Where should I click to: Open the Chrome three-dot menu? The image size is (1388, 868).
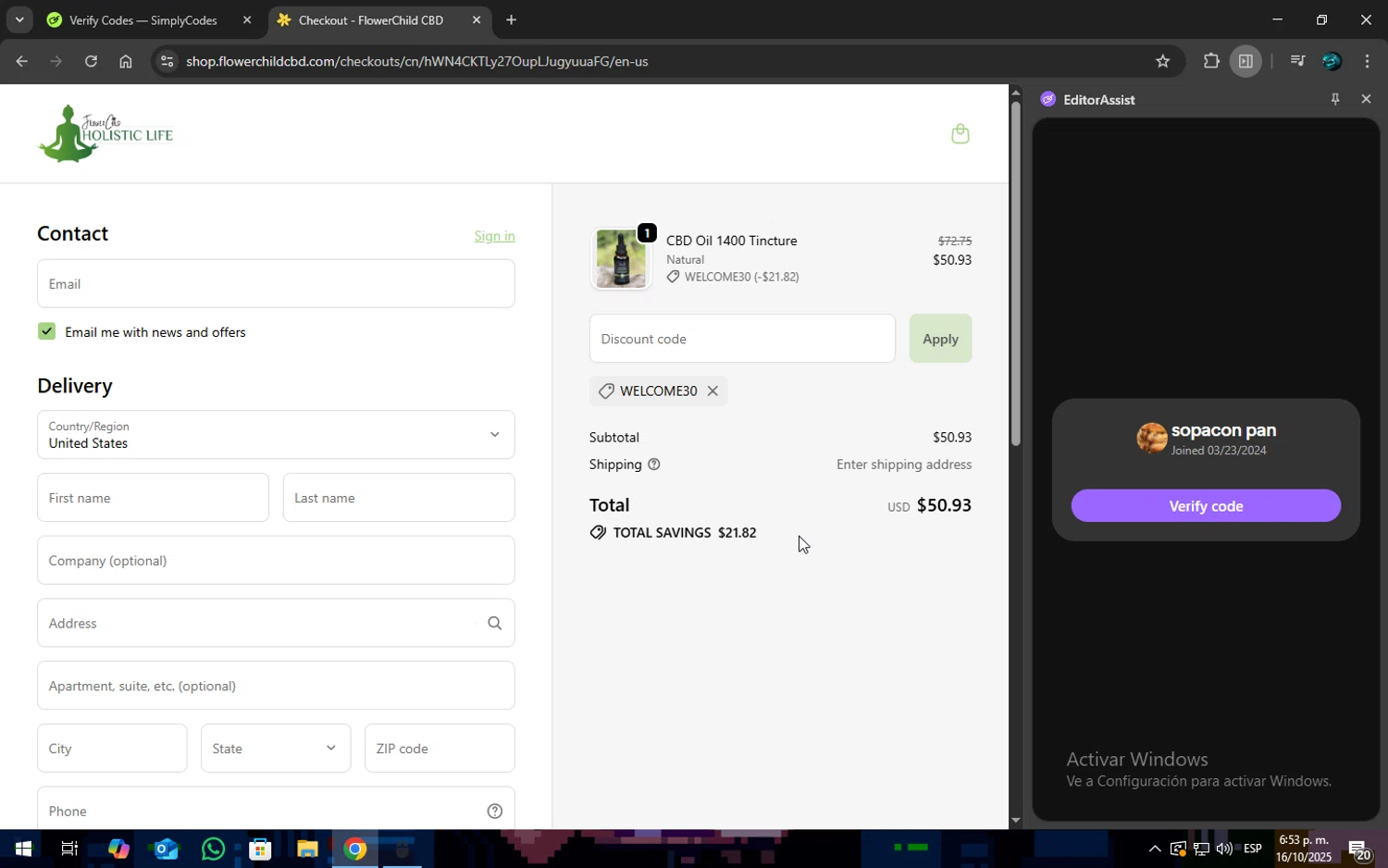[1368, 62]
